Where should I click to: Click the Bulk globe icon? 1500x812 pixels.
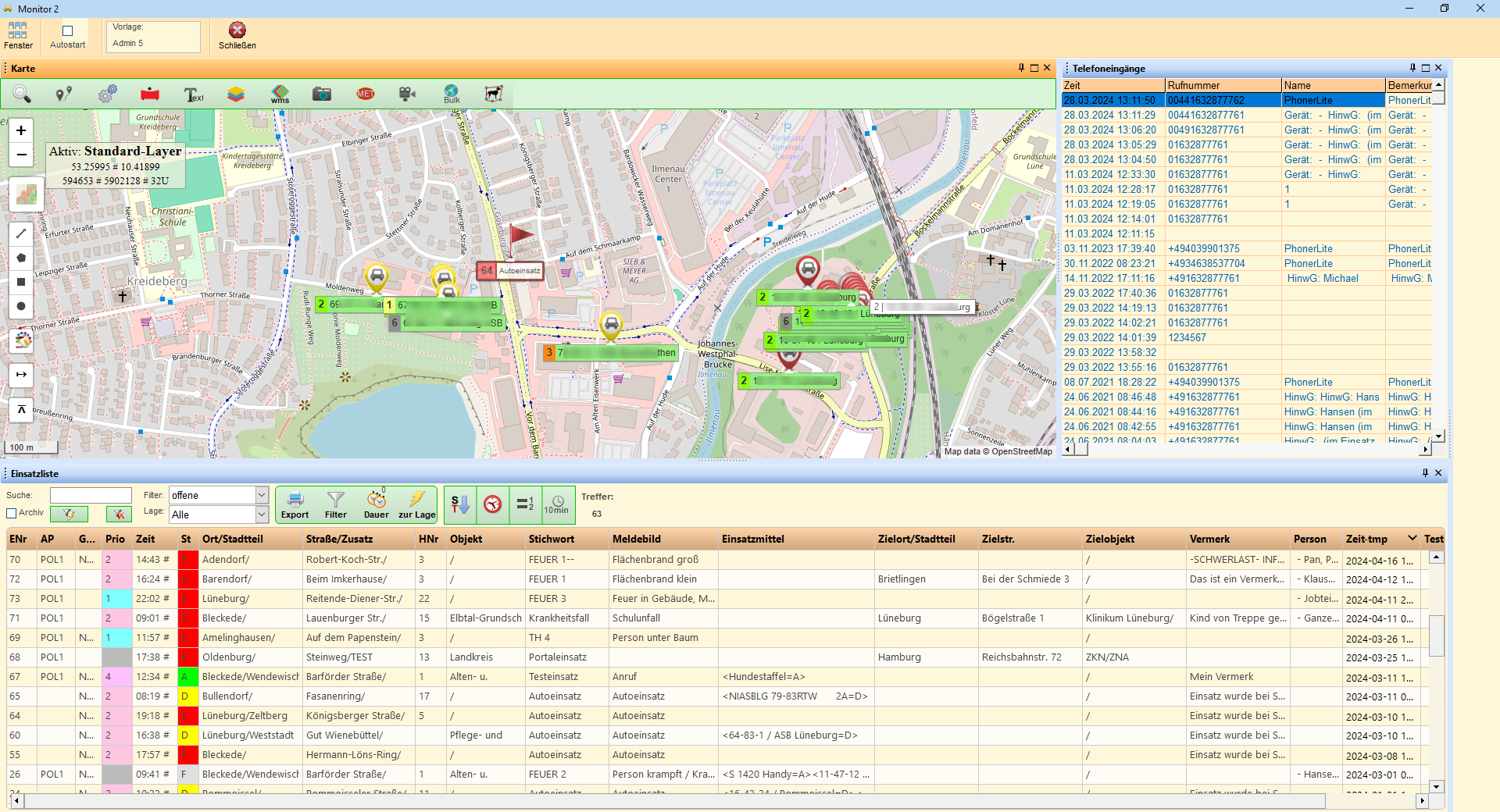[x=451, y=94]
